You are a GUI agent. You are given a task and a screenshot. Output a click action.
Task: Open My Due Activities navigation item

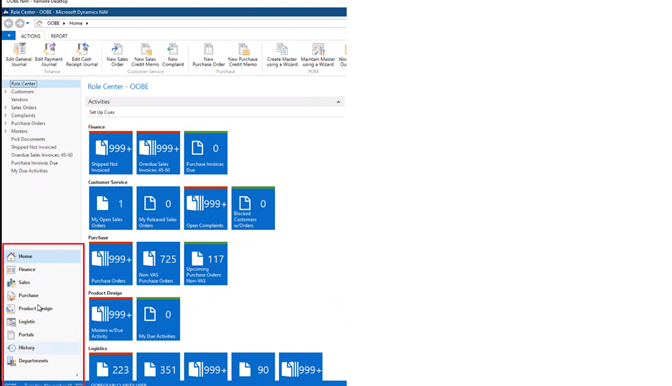(29, 171)
